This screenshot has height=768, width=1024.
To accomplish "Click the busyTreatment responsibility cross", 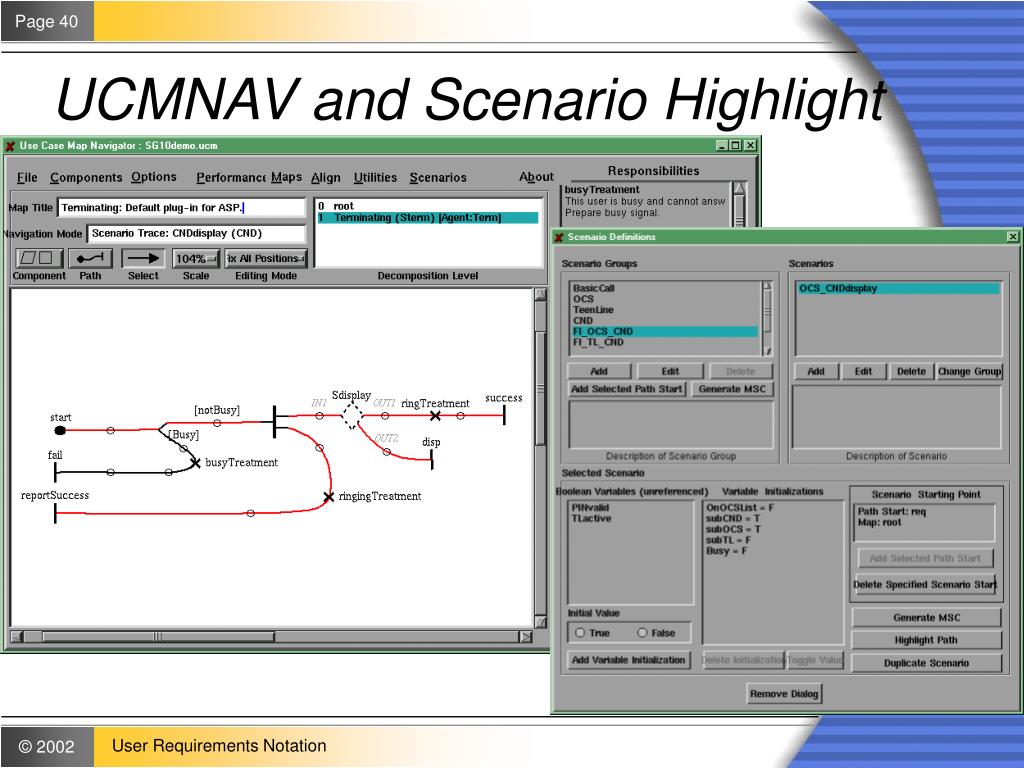I will tap(195, 462).
